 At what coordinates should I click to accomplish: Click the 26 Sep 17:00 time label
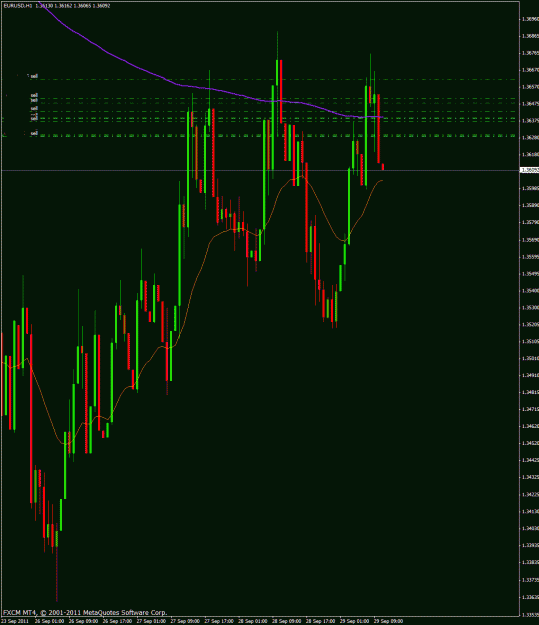coord(117,621)
